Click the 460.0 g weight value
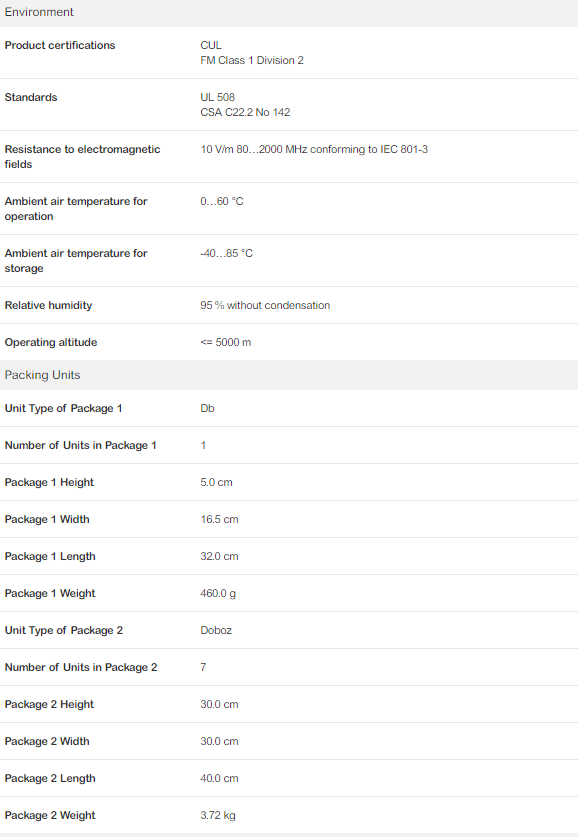Image resolution: width=581 pixels, height=837 pixels. click(218, 593)
